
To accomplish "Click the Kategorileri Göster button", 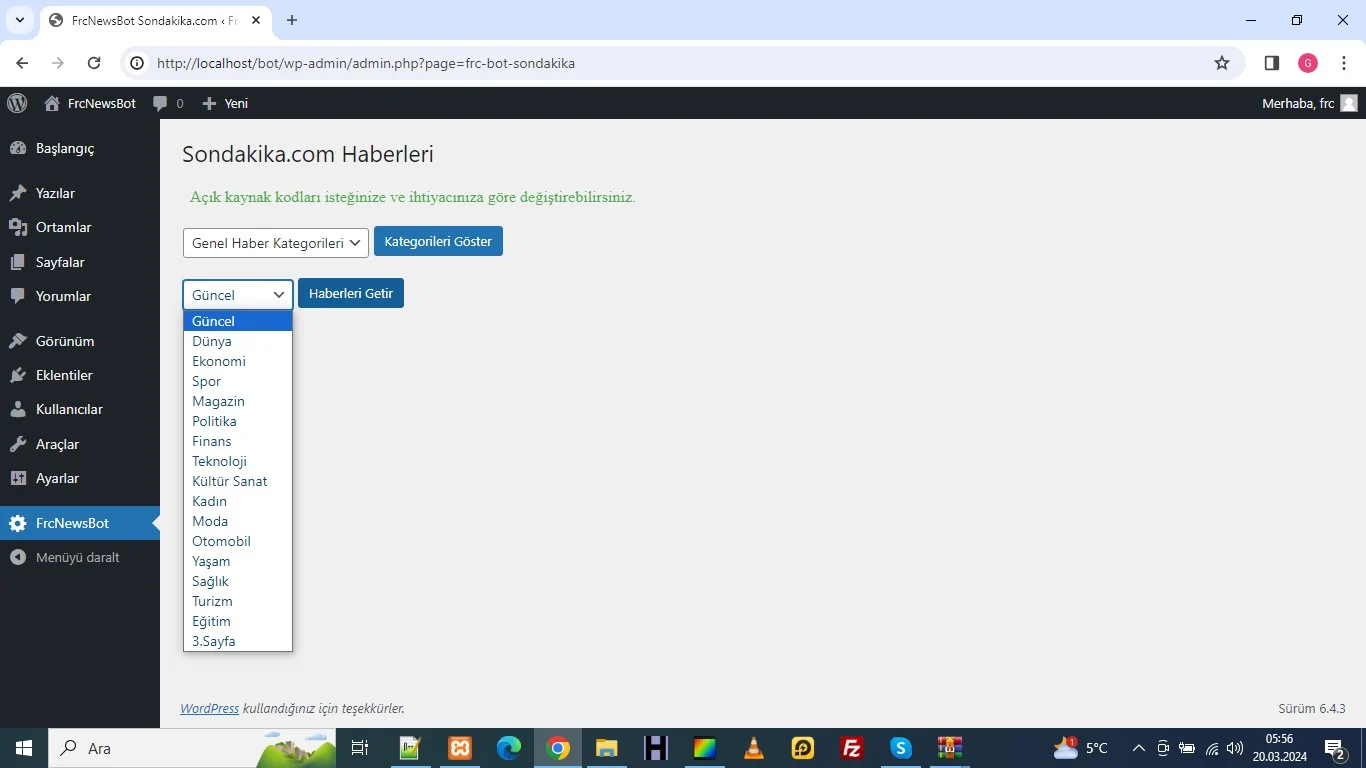I will coord(438,241).
